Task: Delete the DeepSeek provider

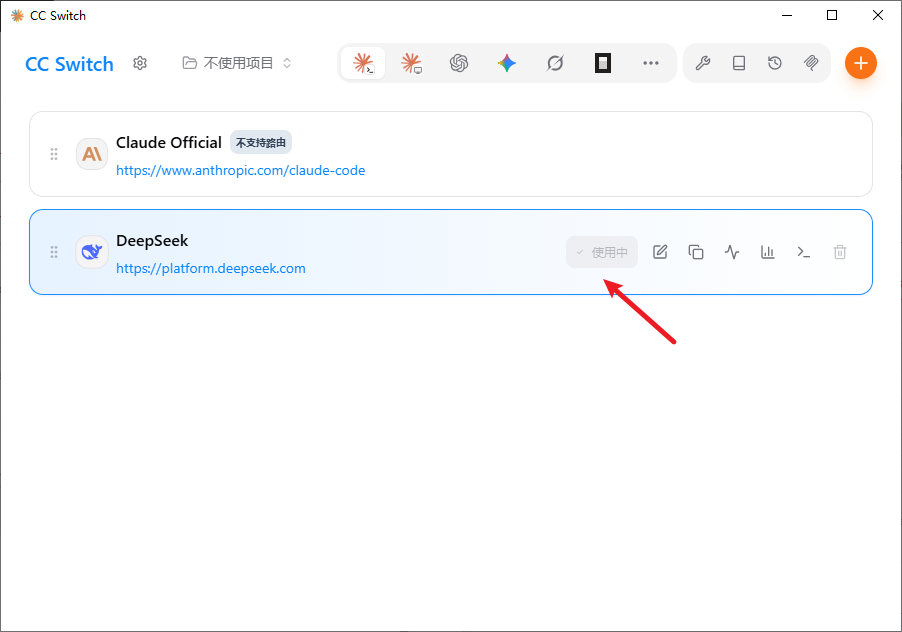Action: [840, 252]
